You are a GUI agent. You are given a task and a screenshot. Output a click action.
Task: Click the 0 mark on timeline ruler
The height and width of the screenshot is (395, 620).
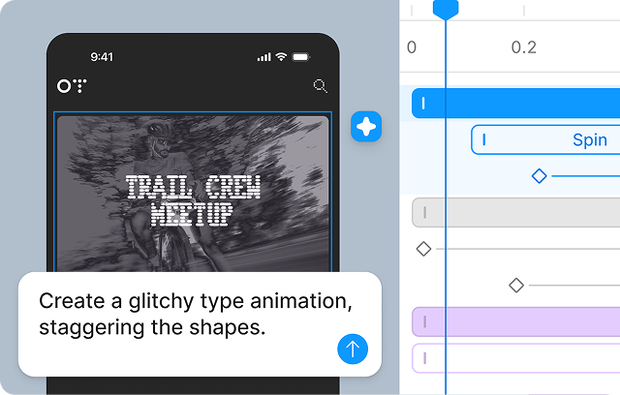(412, 47)
